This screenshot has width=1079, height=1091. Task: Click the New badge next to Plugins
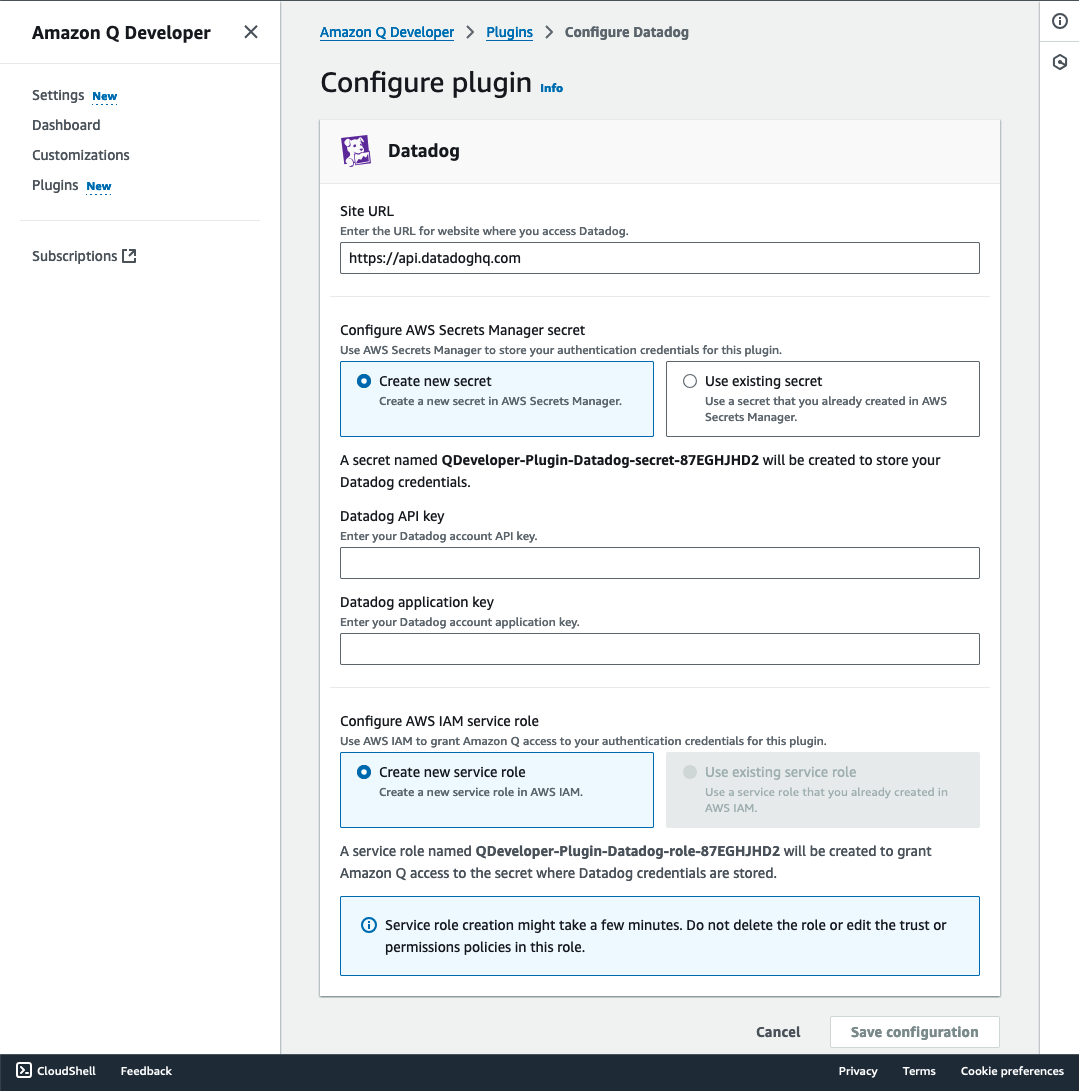(99, 186)
